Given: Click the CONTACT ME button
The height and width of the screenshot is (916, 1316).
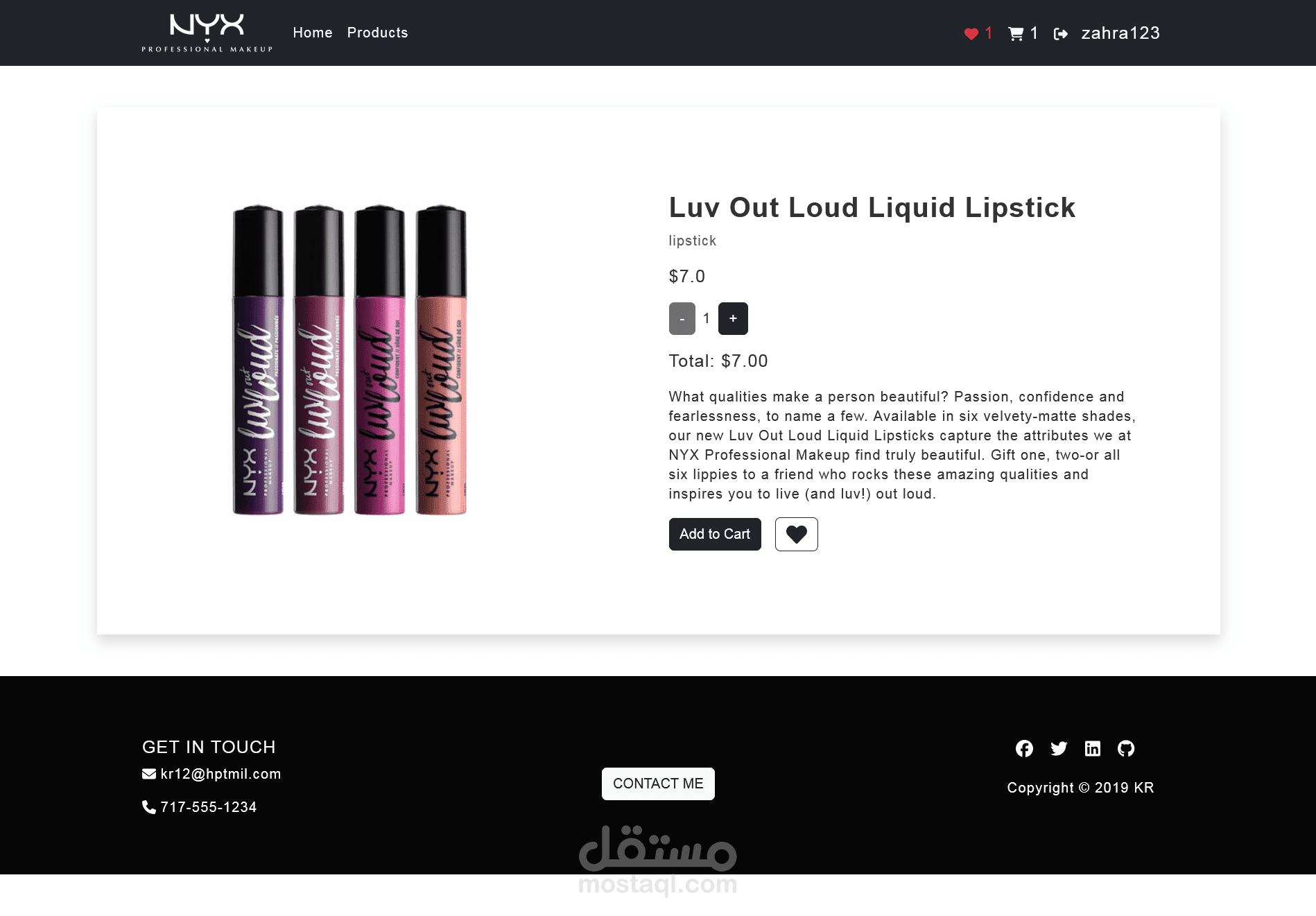Looking at the screenshot, I should pos(658,784).
